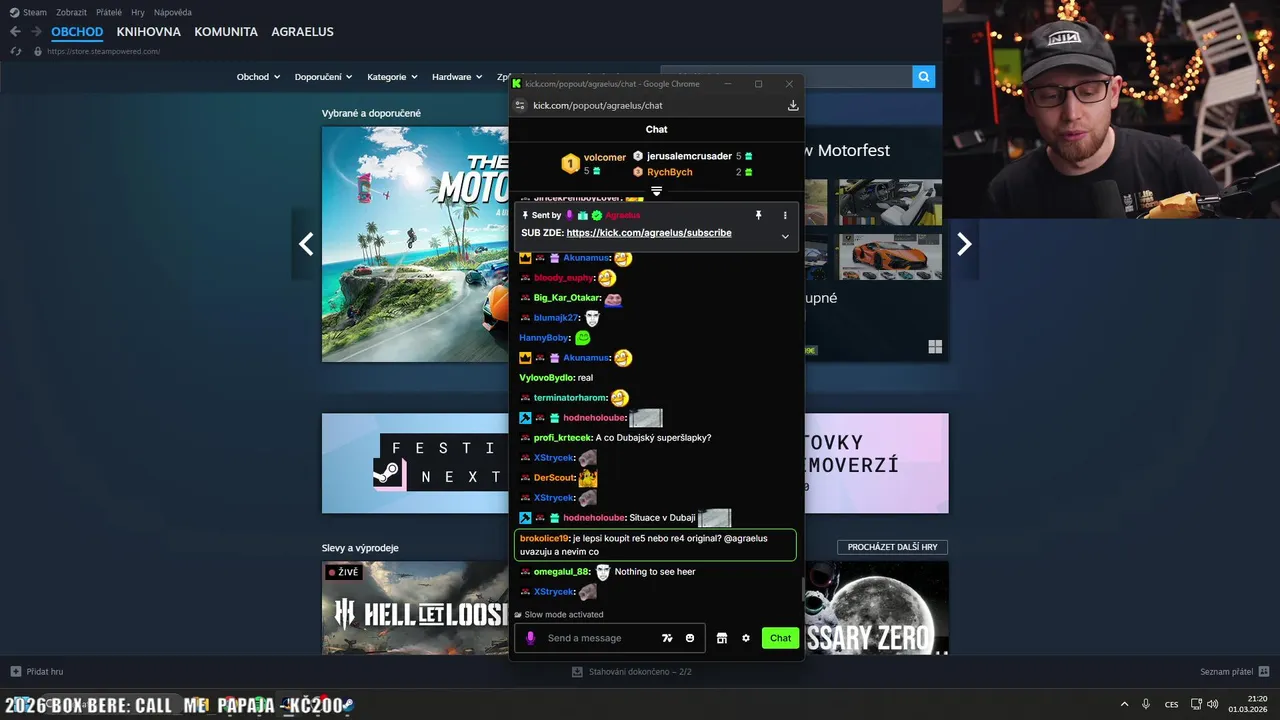This screenshot has width=1280, height=720.
Task: Switch to the KNIHOVNA tab
Action: [x=149, y=32]
